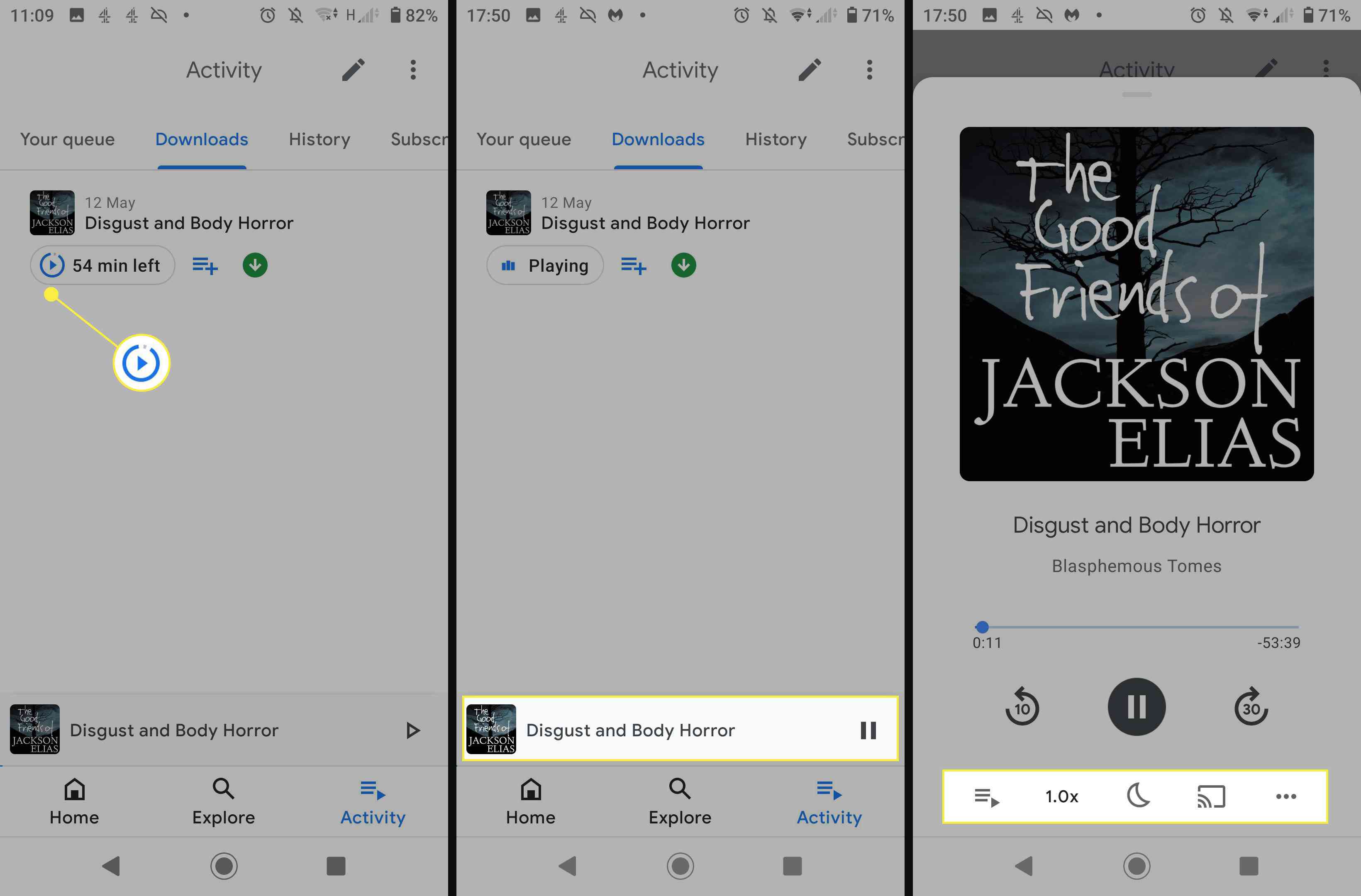Viewport: 1361px width, 896px height.
Task: Click the add to queue icon on episode
Action: point(205,264)
